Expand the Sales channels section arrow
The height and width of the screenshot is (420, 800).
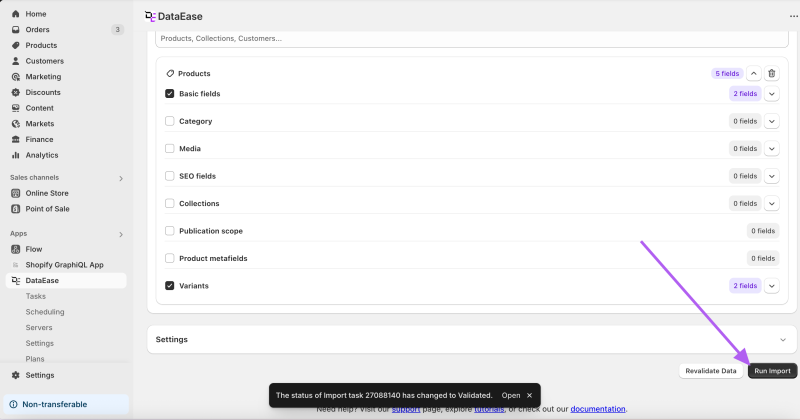(x=121, y=178)
